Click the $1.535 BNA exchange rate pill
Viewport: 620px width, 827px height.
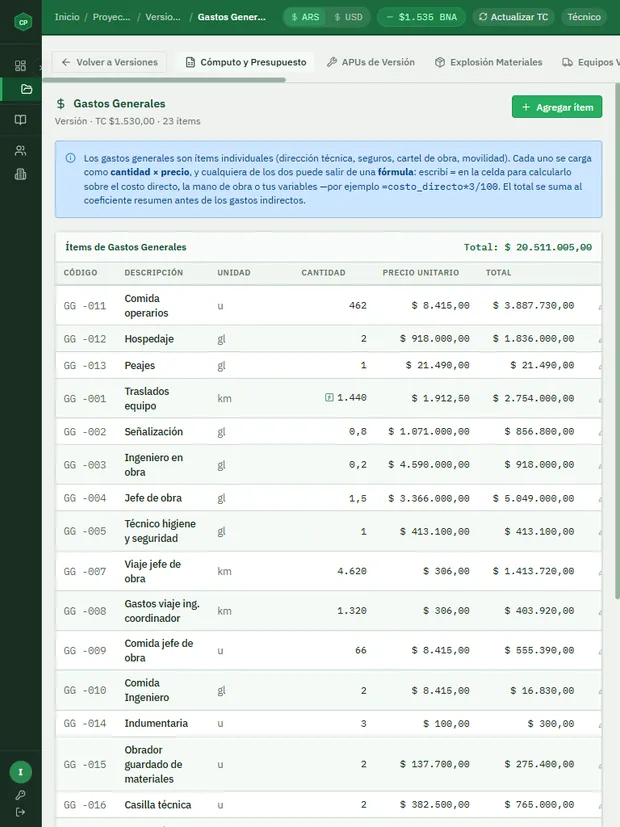[421, 17]
